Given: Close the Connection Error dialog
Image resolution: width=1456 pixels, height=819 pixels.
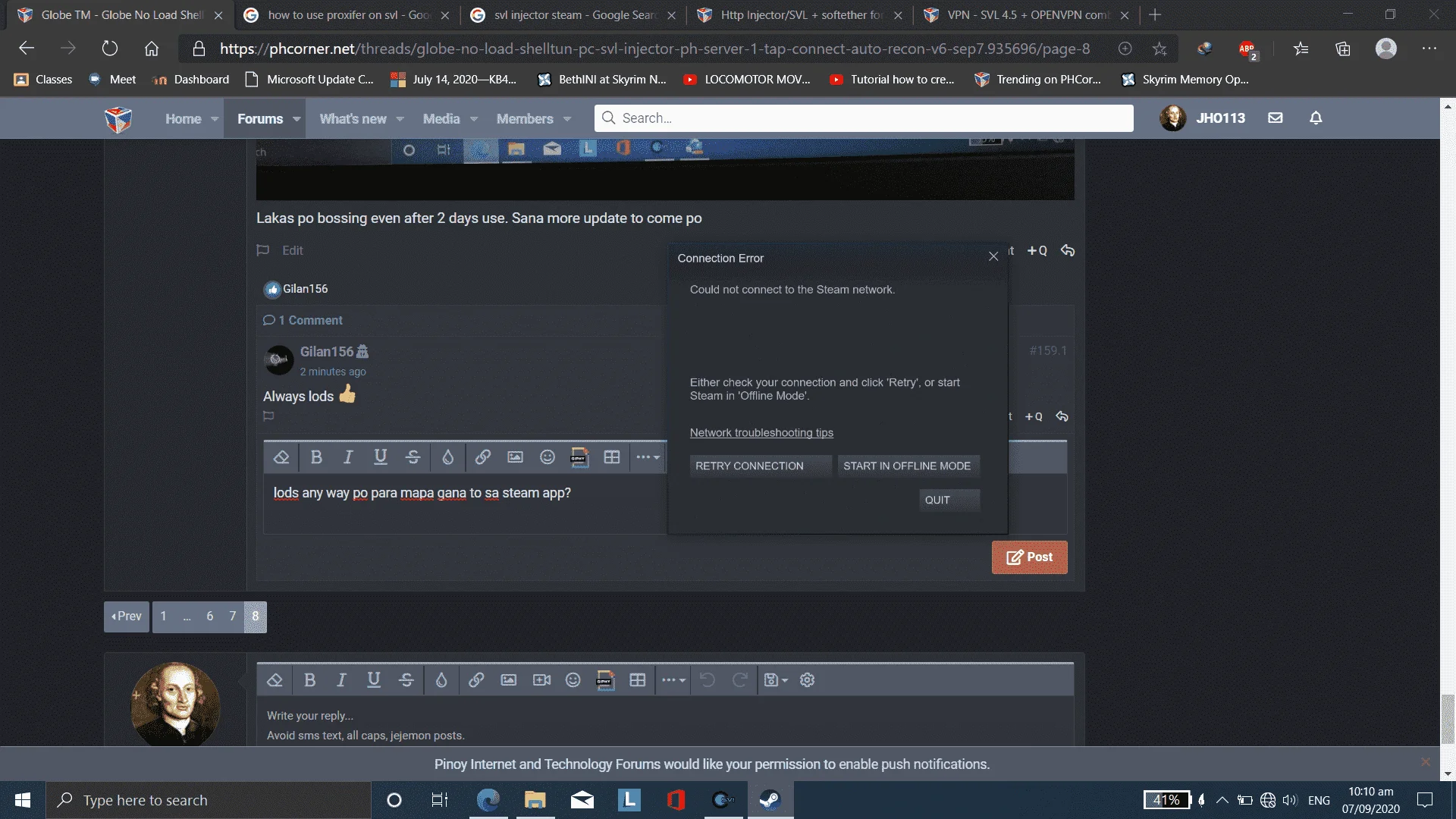Looking at the screenshot, I should click(x=993, y=256).
